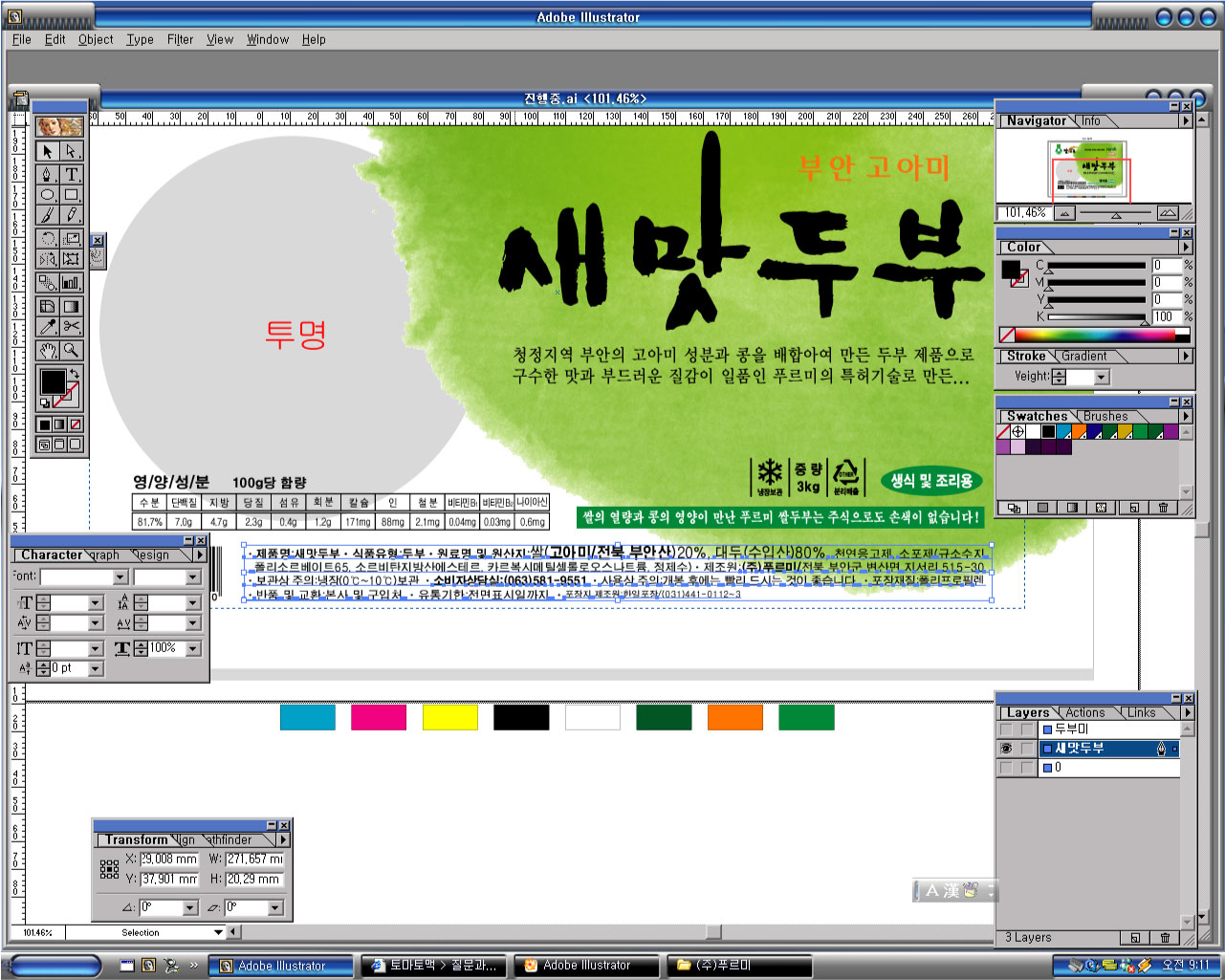Choose the Scissors tool

[72, 327]
